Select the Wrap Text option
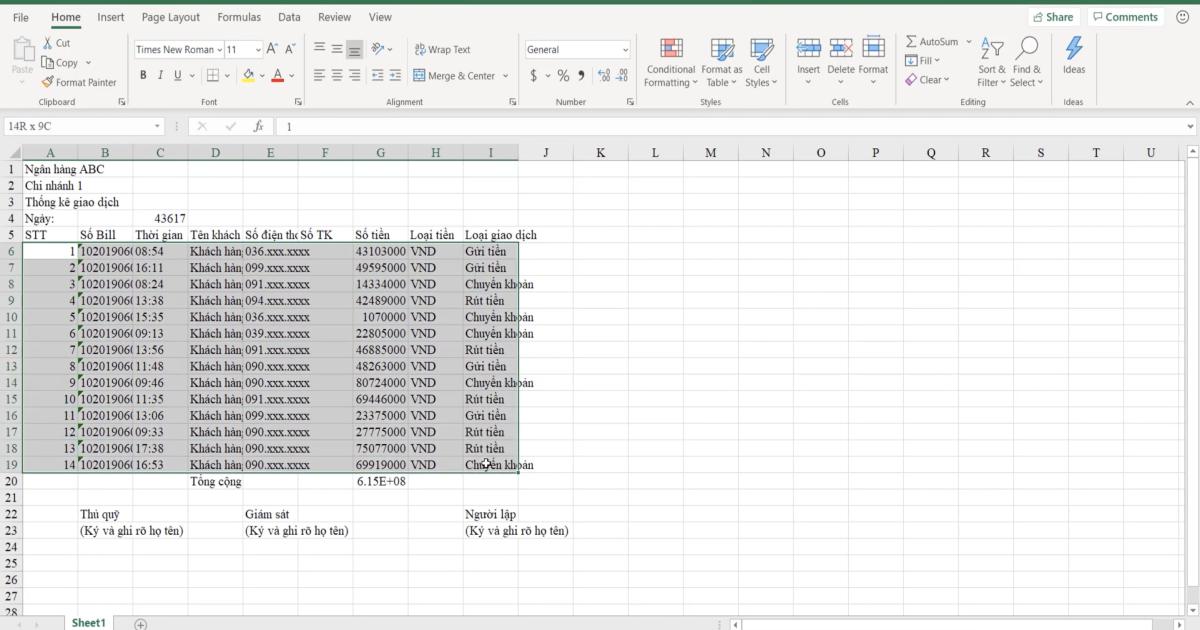The width and height of the screenshot is (1200, 630). click(x=441, y=49)
